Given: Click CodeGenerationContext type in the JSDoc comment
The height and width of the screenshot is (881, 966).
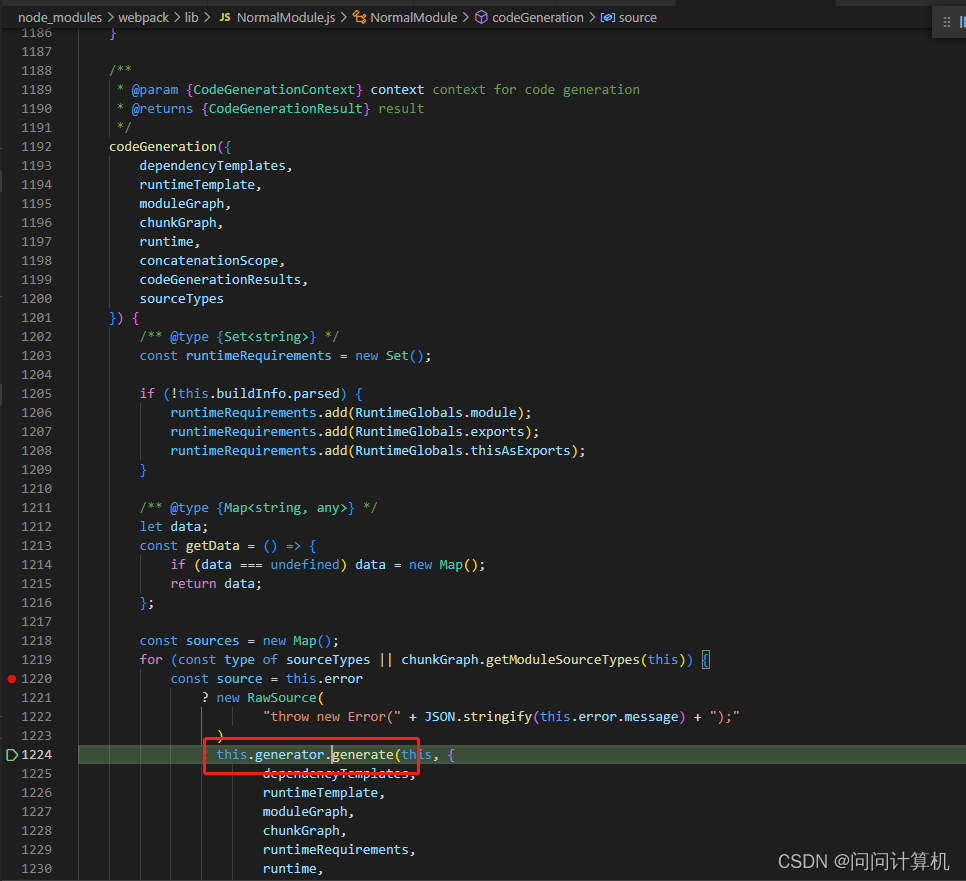Looking at the screenshot, I should [x=274, y=90].
